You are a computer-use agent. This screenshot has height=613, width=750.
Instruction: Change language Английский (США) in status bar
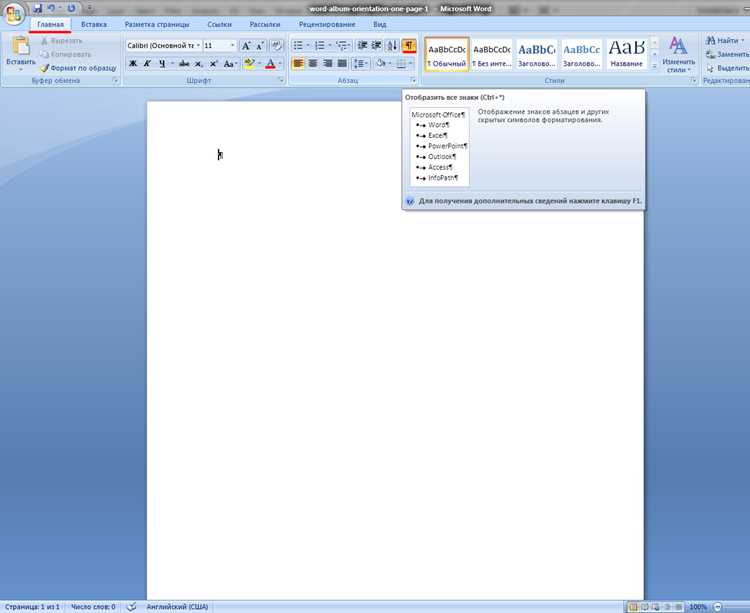tap(177, 607)
